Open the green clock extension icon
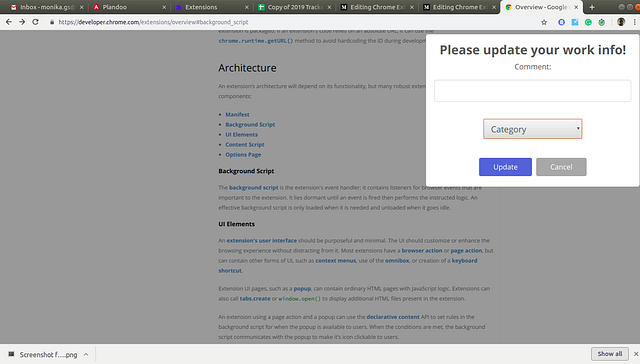640x364 pixels. pos(602,22)
